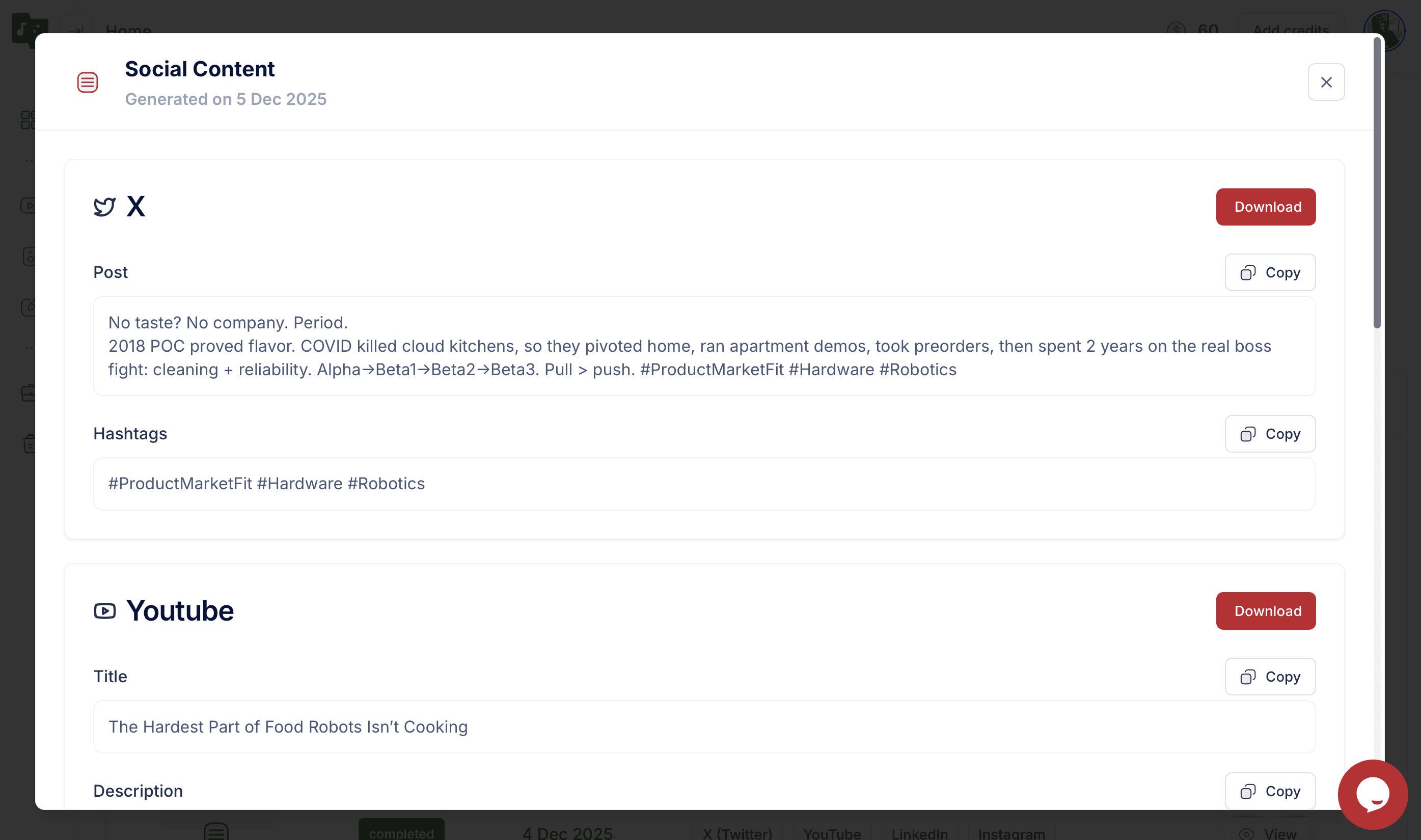Viewport: 1421px width, 840px height.
Task: Click the X Twitter bird icon
Action: 104,207
